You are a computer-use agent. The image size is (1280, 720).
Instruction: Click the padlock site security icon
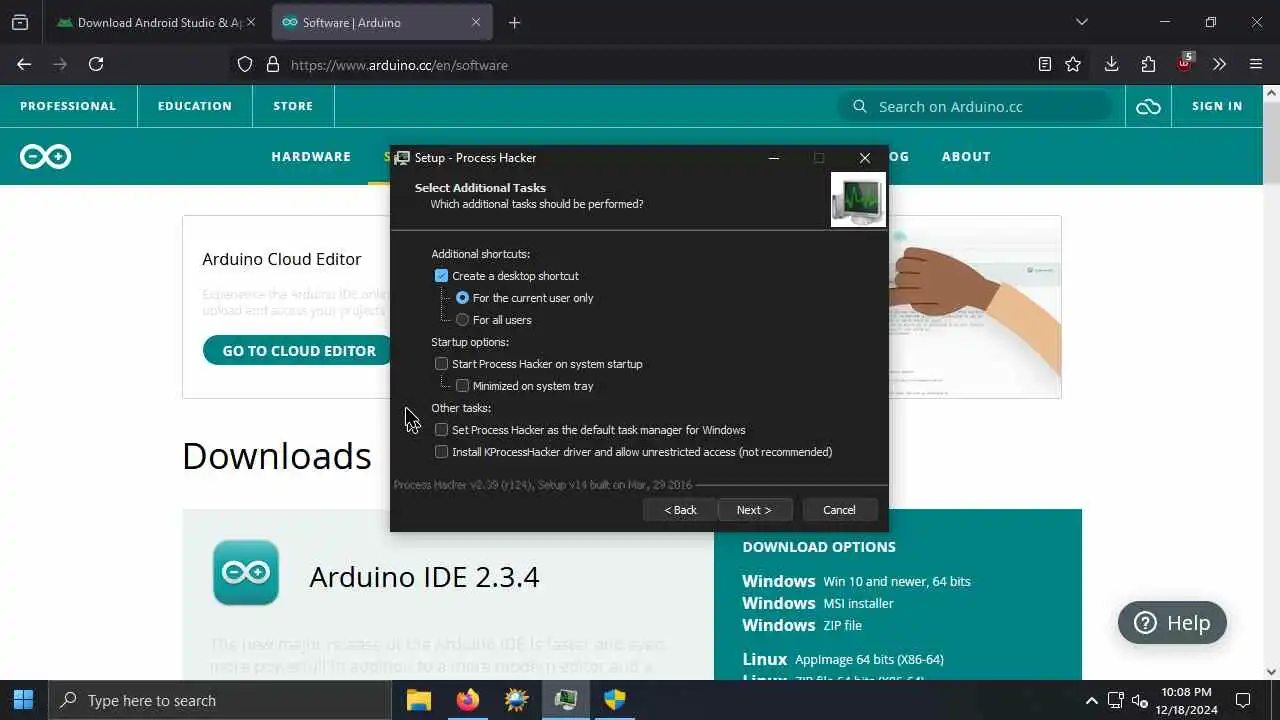pyautogui.click(x=272, y=64)
